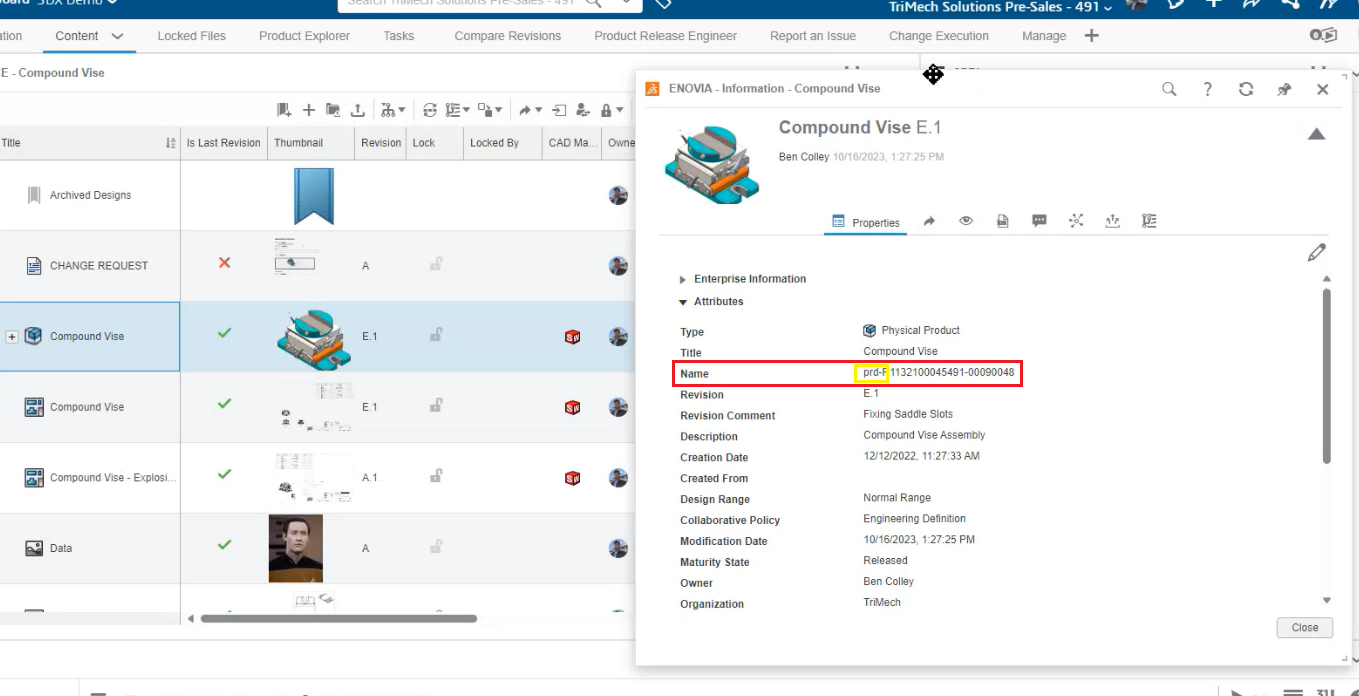The width and height of the screenshot is (1359, 696).
Task: Click the horizontal scrollbar of the content table
Action: click(338, 618)
